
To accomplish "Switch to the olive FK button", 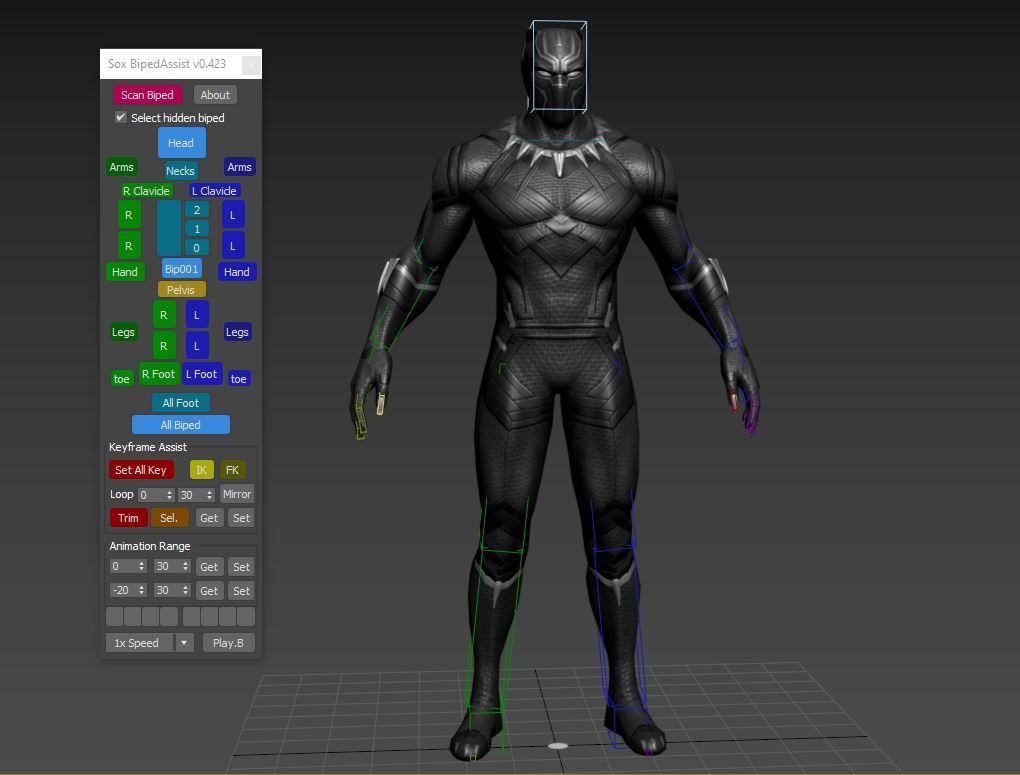I will pyautogui.click(x=232, y=470).
